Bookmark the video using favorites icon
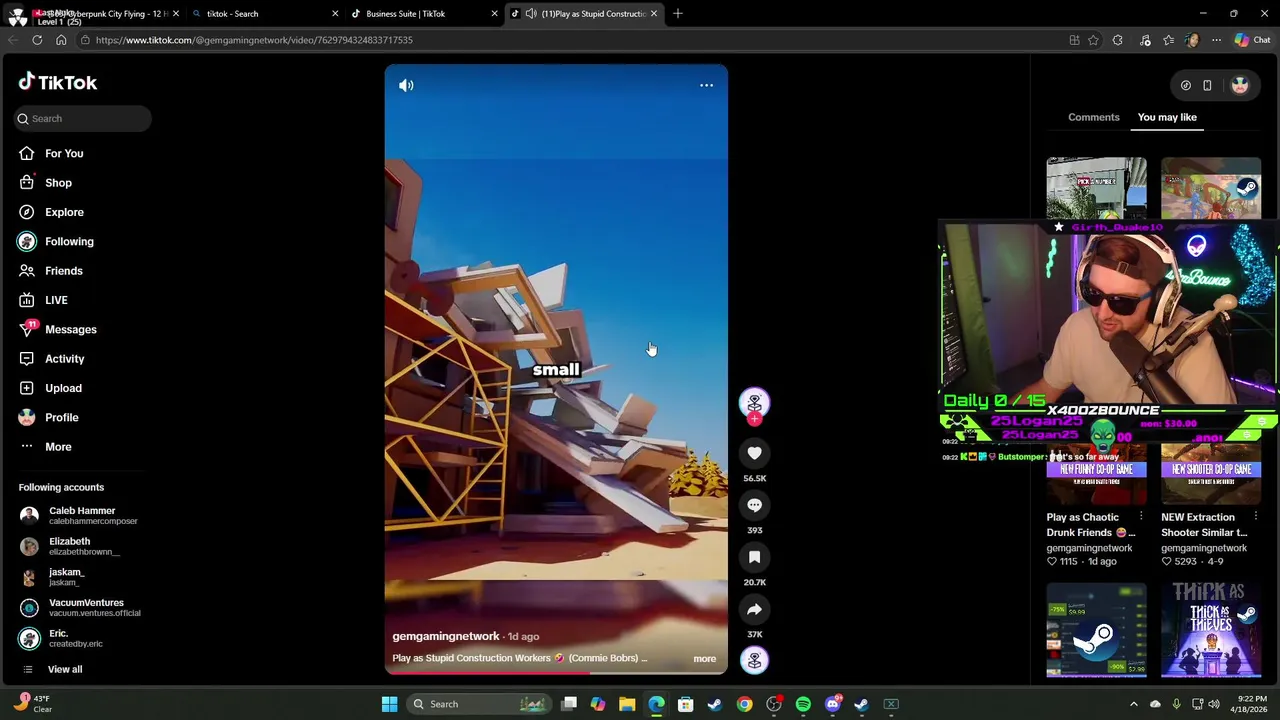The width and height of the screenshot is (1280, 720). coord(754,557)
